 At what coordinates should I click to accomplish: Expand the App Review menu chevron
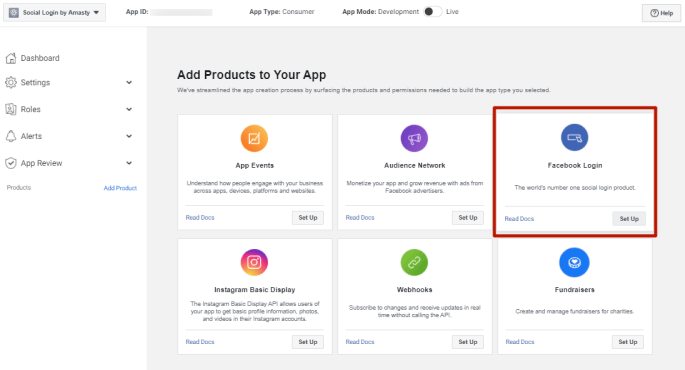coord(129,163)
